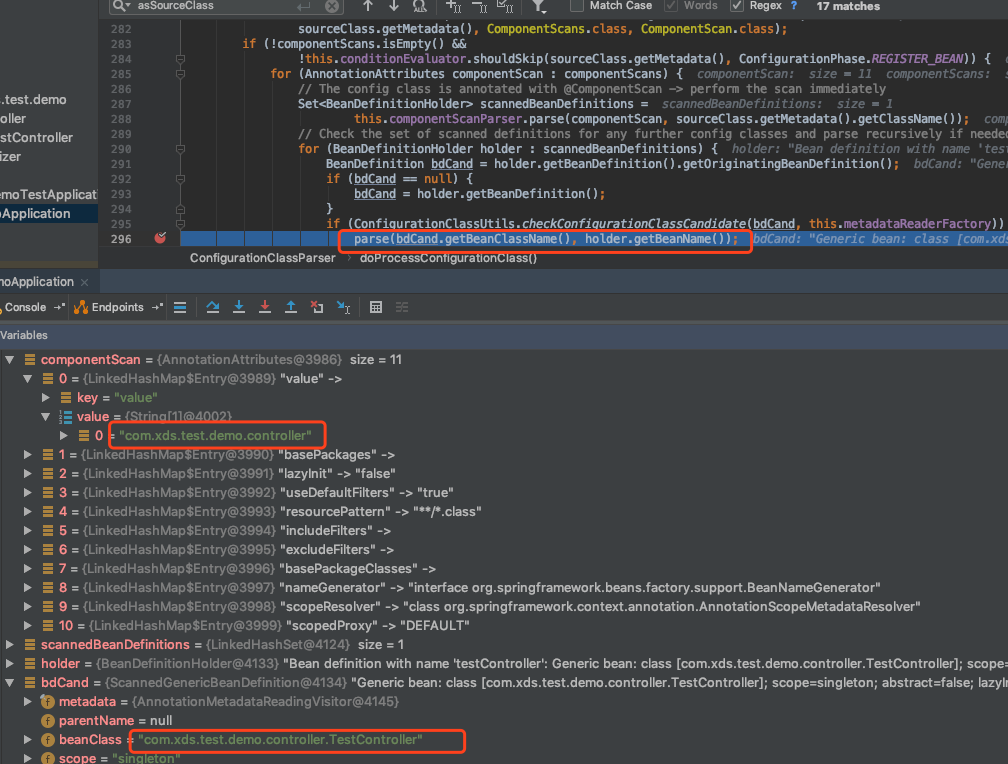Select .test.demo package in project tree
Image resolution: width=1008 pixels, height=764 pixels.
[33, 100]
